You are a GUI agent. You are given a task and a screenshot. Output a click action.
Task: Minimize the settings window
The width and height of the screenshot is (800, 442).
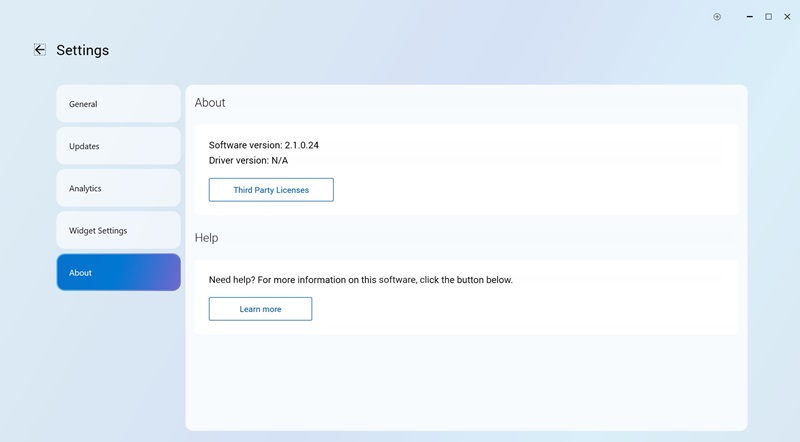pos(750,17)
